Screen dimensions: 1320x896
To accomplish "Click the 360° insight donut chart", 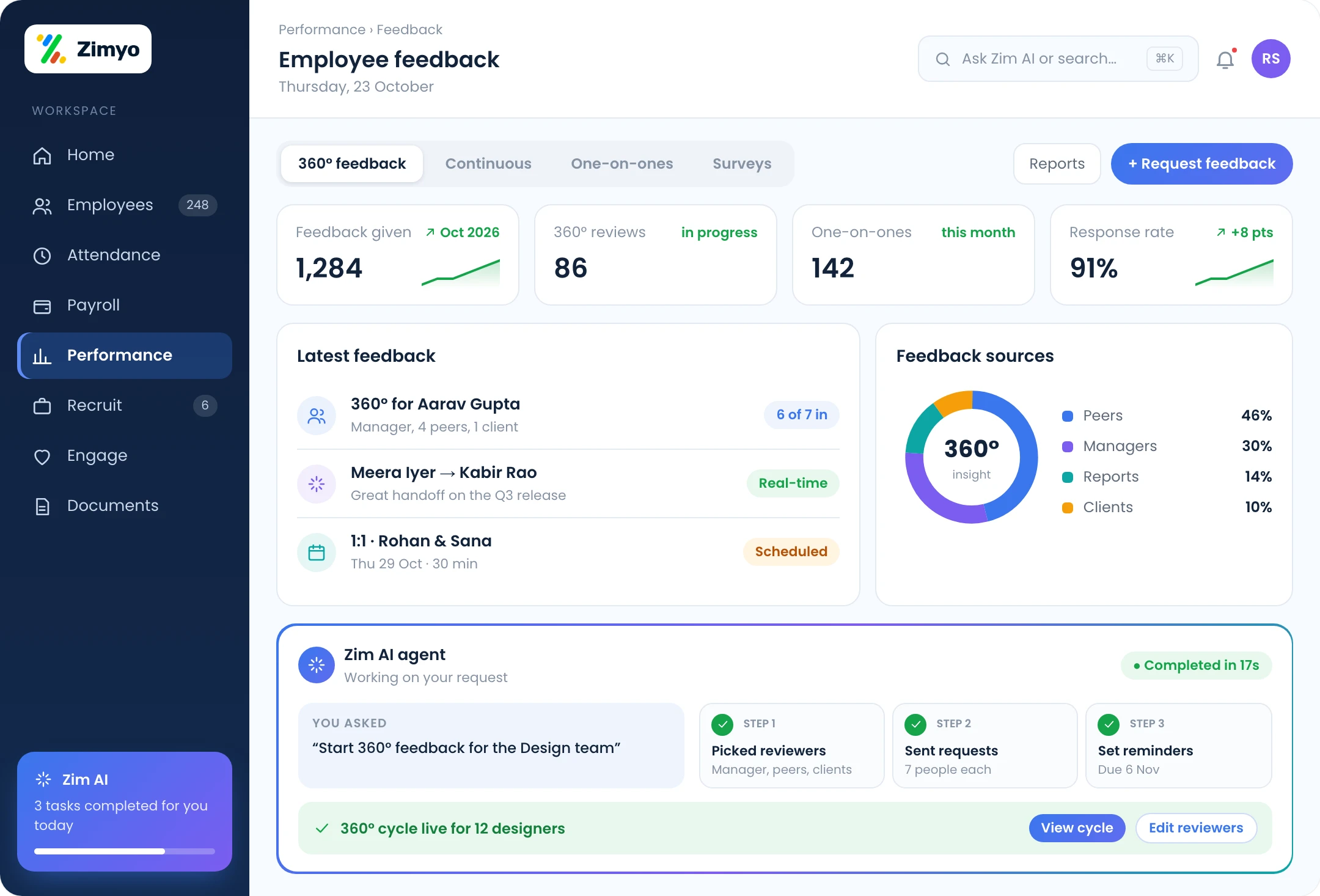I will point(972,457).
